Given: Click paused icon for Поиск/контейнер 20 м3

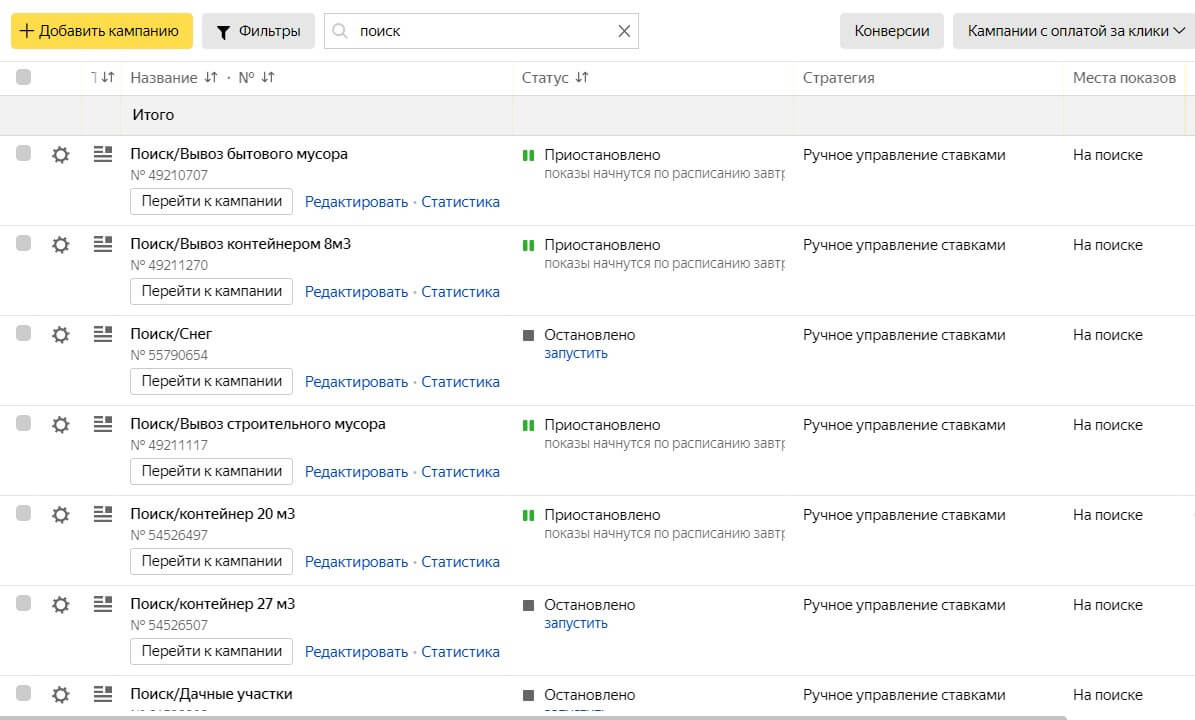Looking at the screenshot, I should pyautogui.click(x=528, y=515).
